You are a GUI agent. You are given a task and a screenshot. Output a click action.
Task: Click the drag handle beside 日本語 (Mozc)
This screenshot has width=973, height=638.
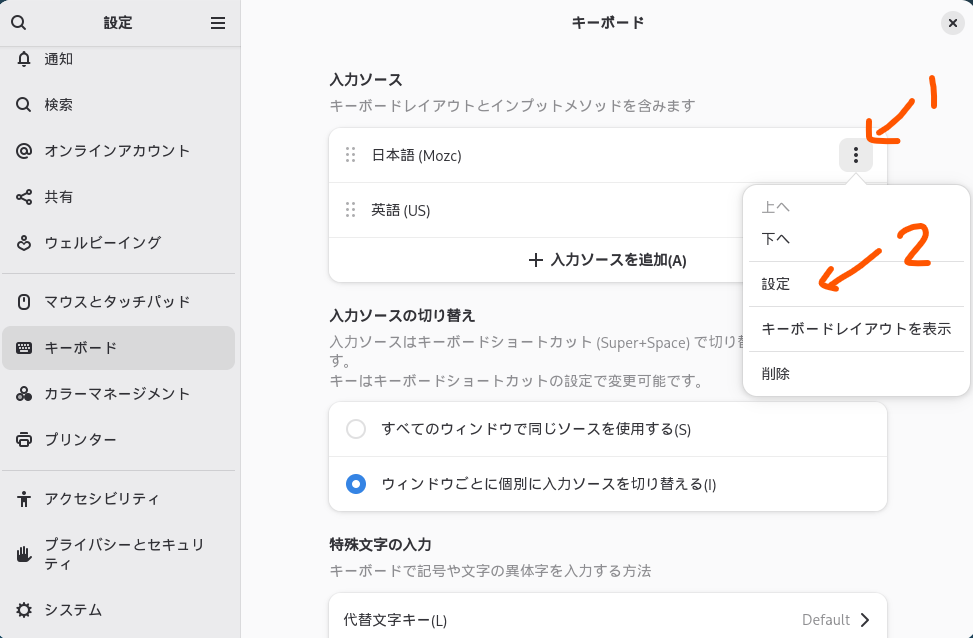(350, 155)
